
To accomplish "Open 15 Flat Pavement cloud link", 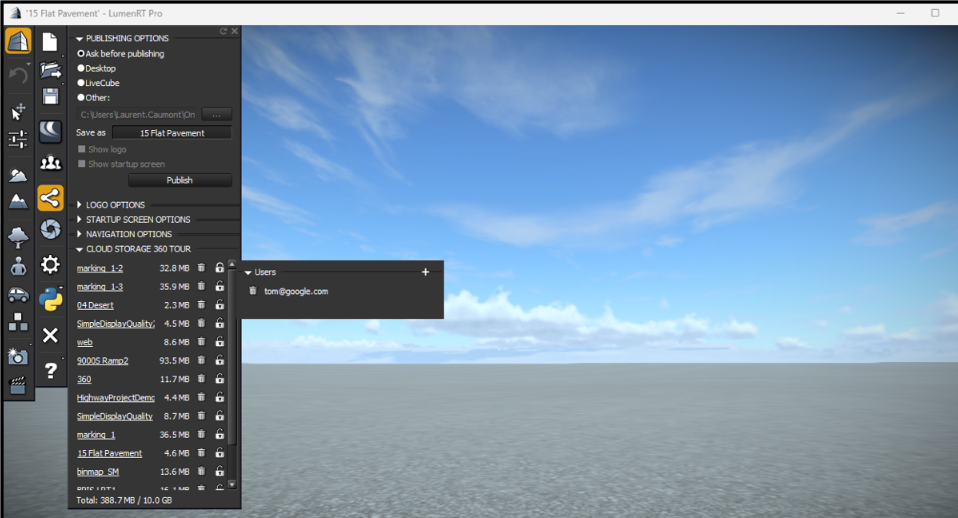I will [109, 453].
